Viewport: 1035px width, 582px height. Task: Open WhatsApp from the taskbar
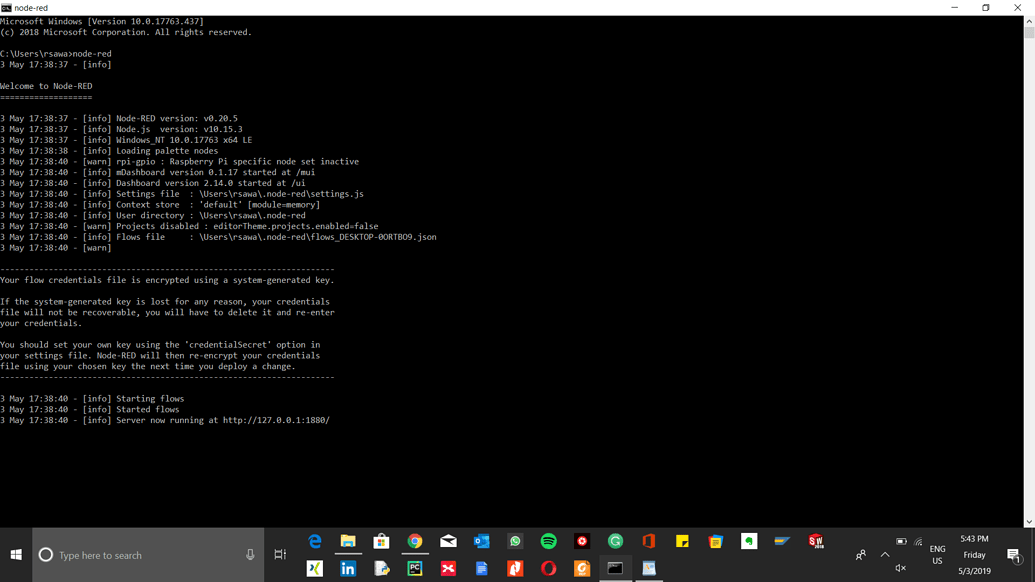(x=514, y=541)
